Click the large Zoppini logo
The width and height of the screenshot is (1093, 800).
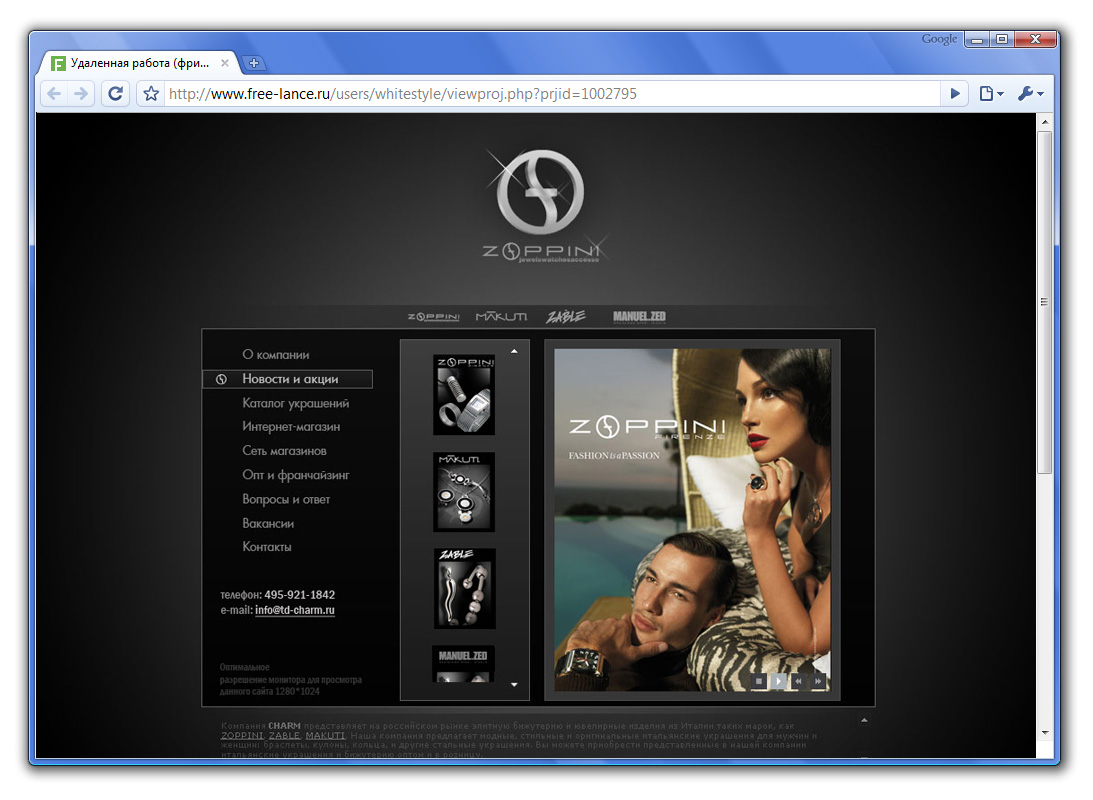click(541, 206)
